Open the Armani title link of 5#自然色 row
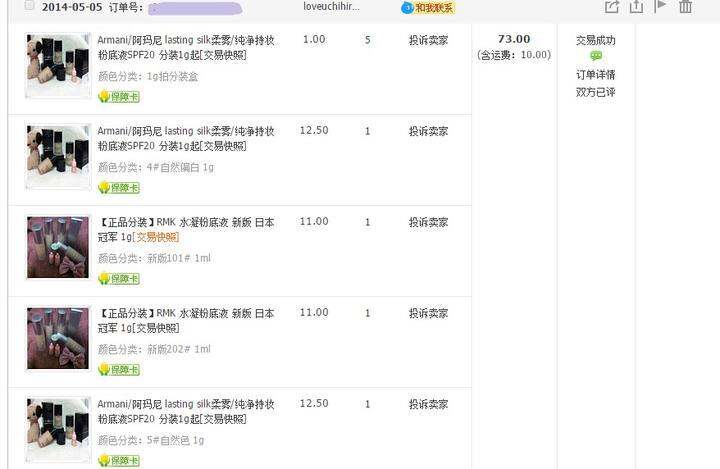The width and height of the screenshot is (720, 469). point(186,412)
